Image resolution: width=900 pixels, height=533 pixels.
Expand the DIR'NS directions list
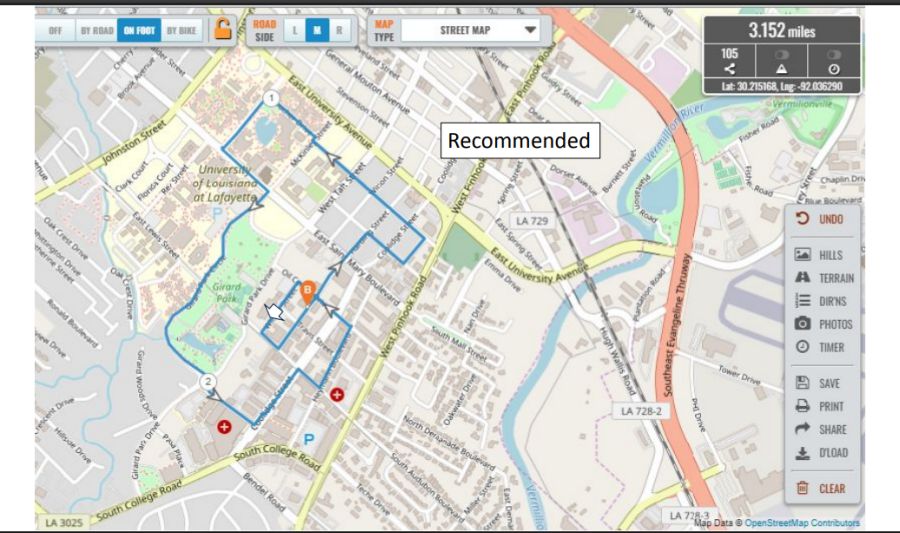(x=823, y=300)
